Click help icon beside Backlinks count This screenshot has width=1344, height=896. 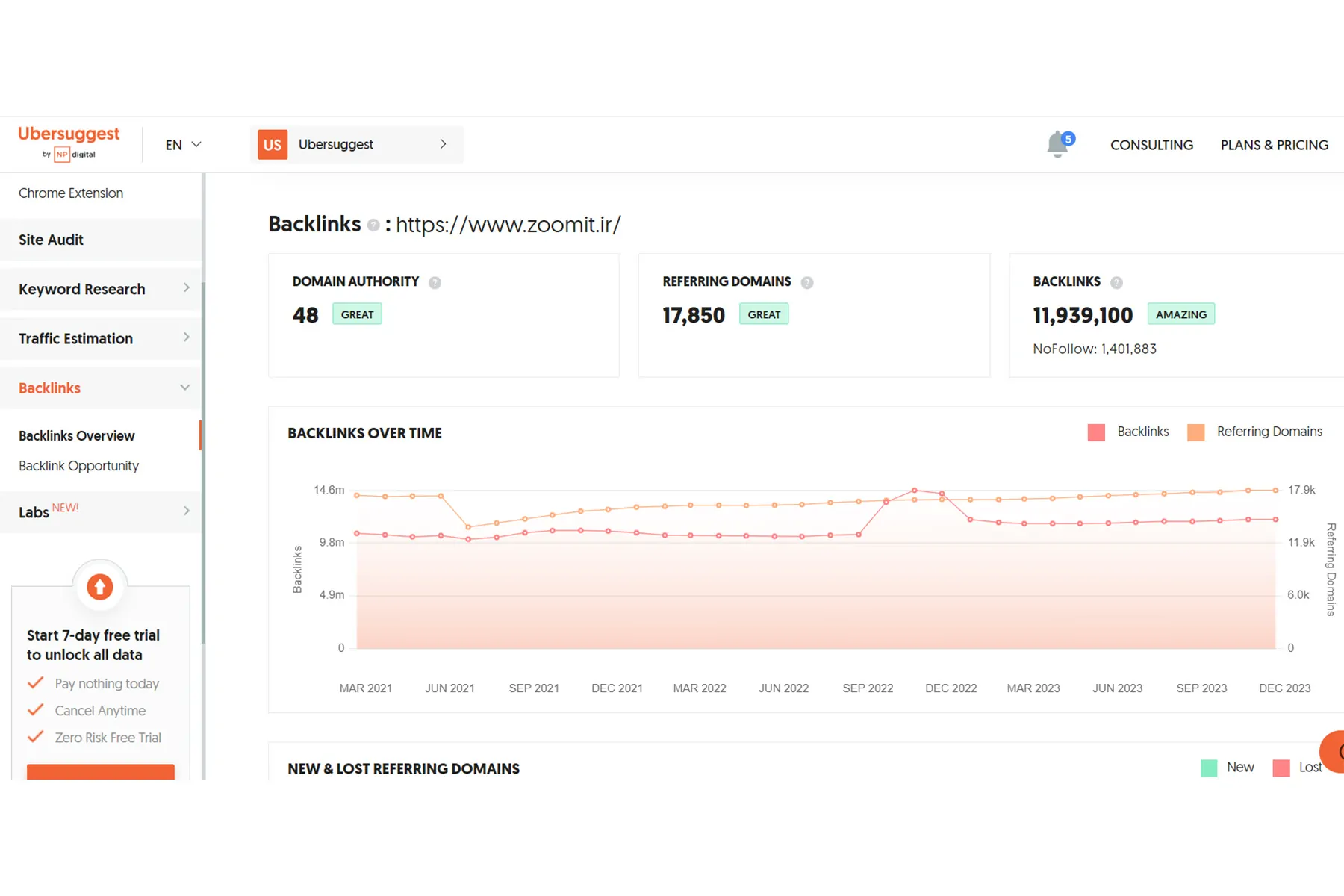(1116, 282)
